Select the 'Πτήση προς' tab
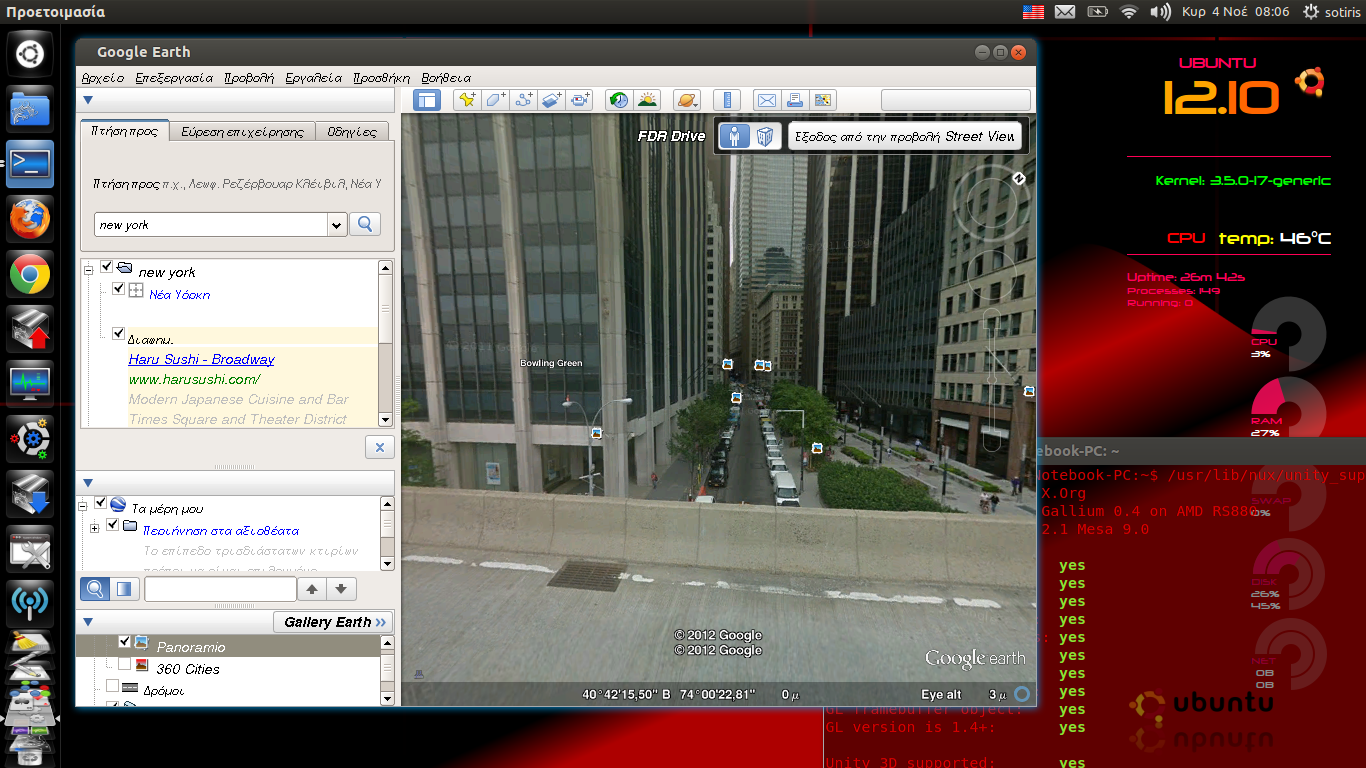The image size is (1366, 768). point(124,131)
